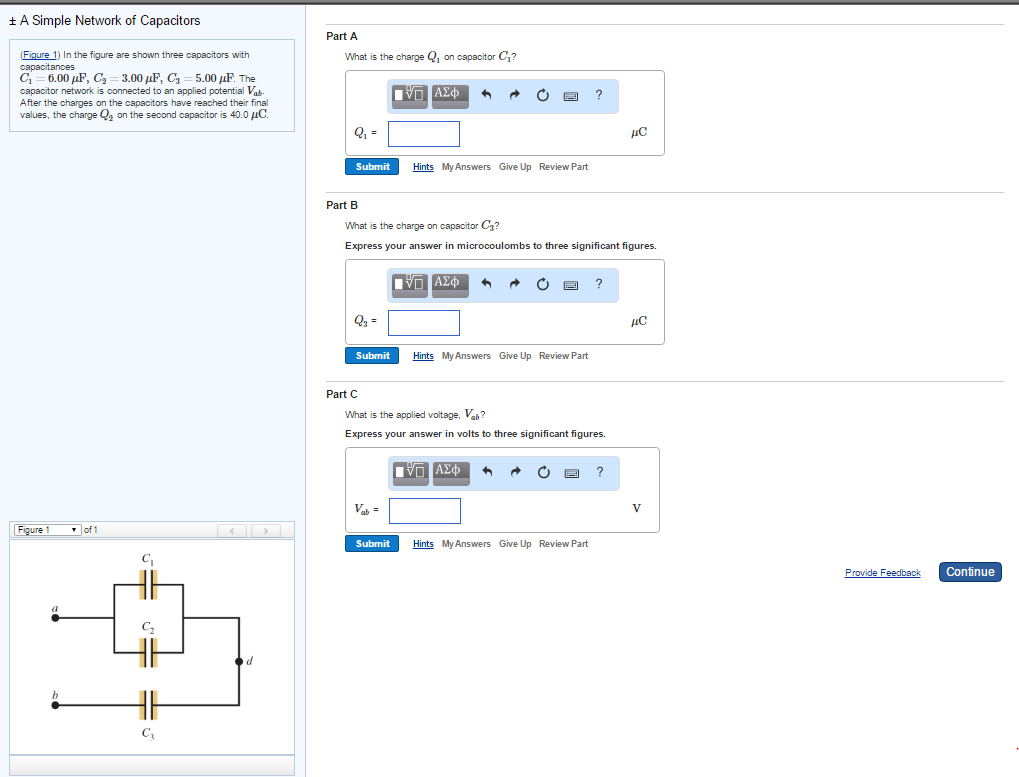Screen dimensions: 1019x777
Task: Click the next figure chevron
Action: 265,529
